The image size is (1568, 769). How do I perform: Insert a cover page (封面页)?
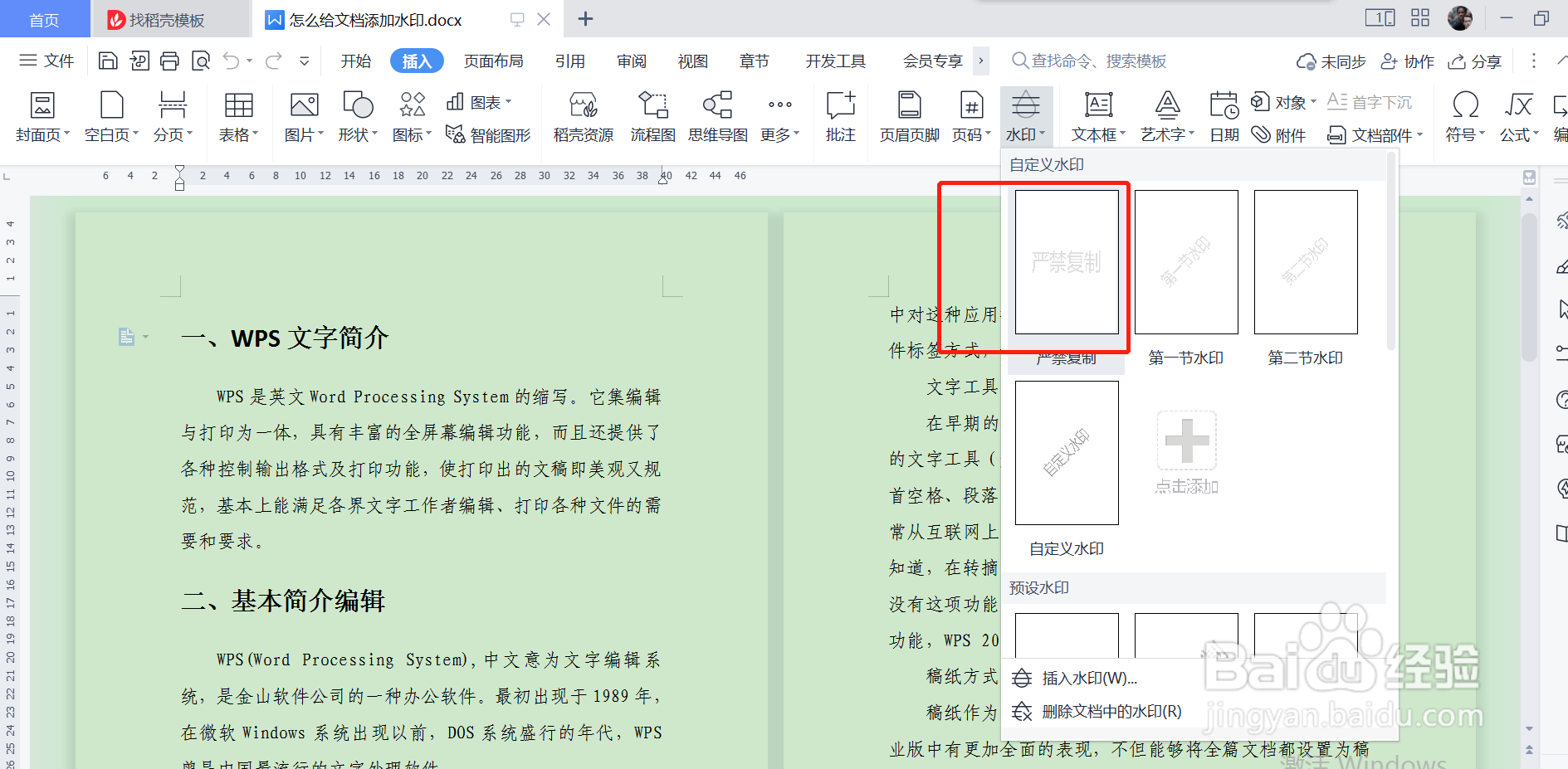[x=42, y=117]
